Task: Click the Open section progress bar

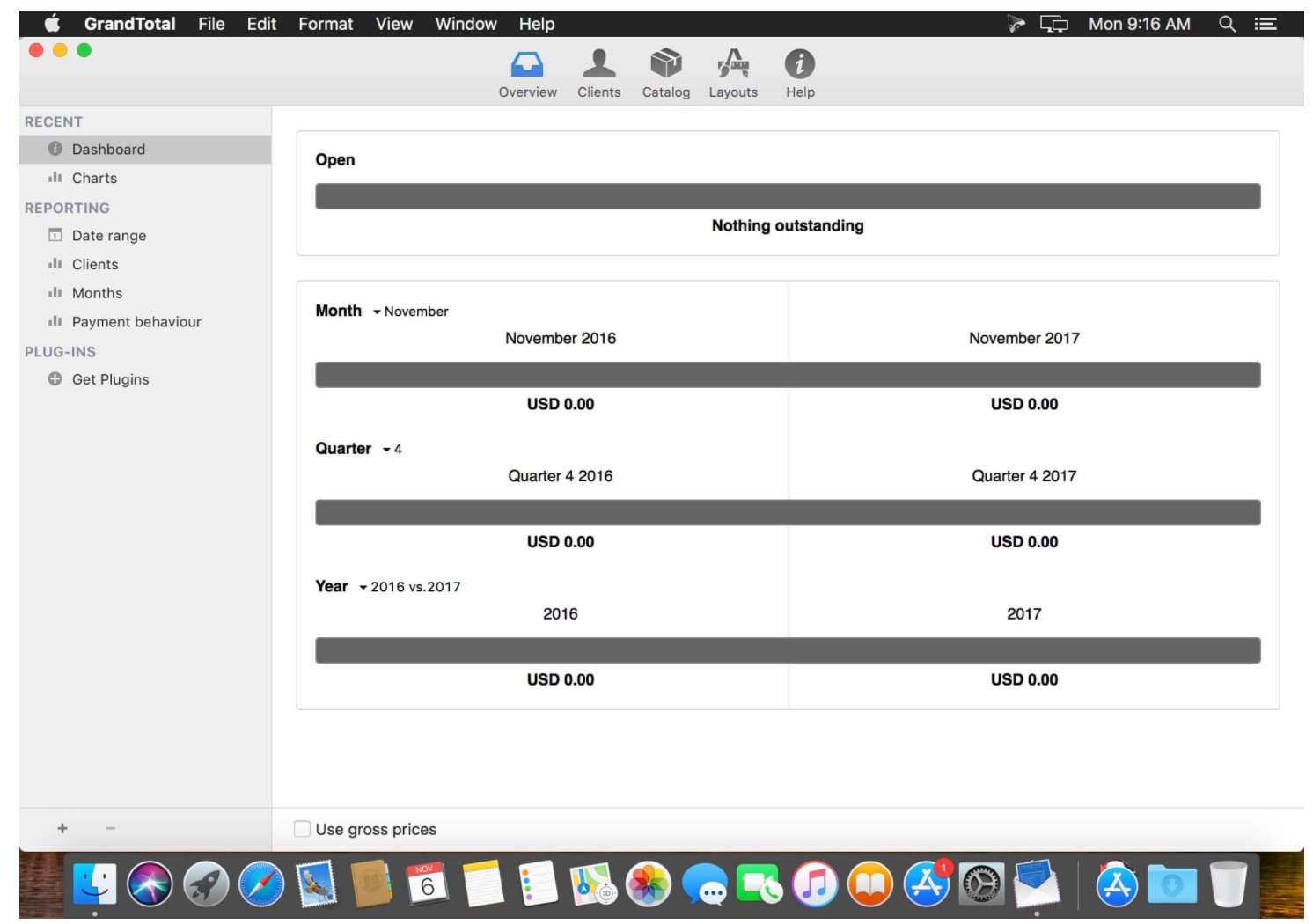Action: click(788, 196)
